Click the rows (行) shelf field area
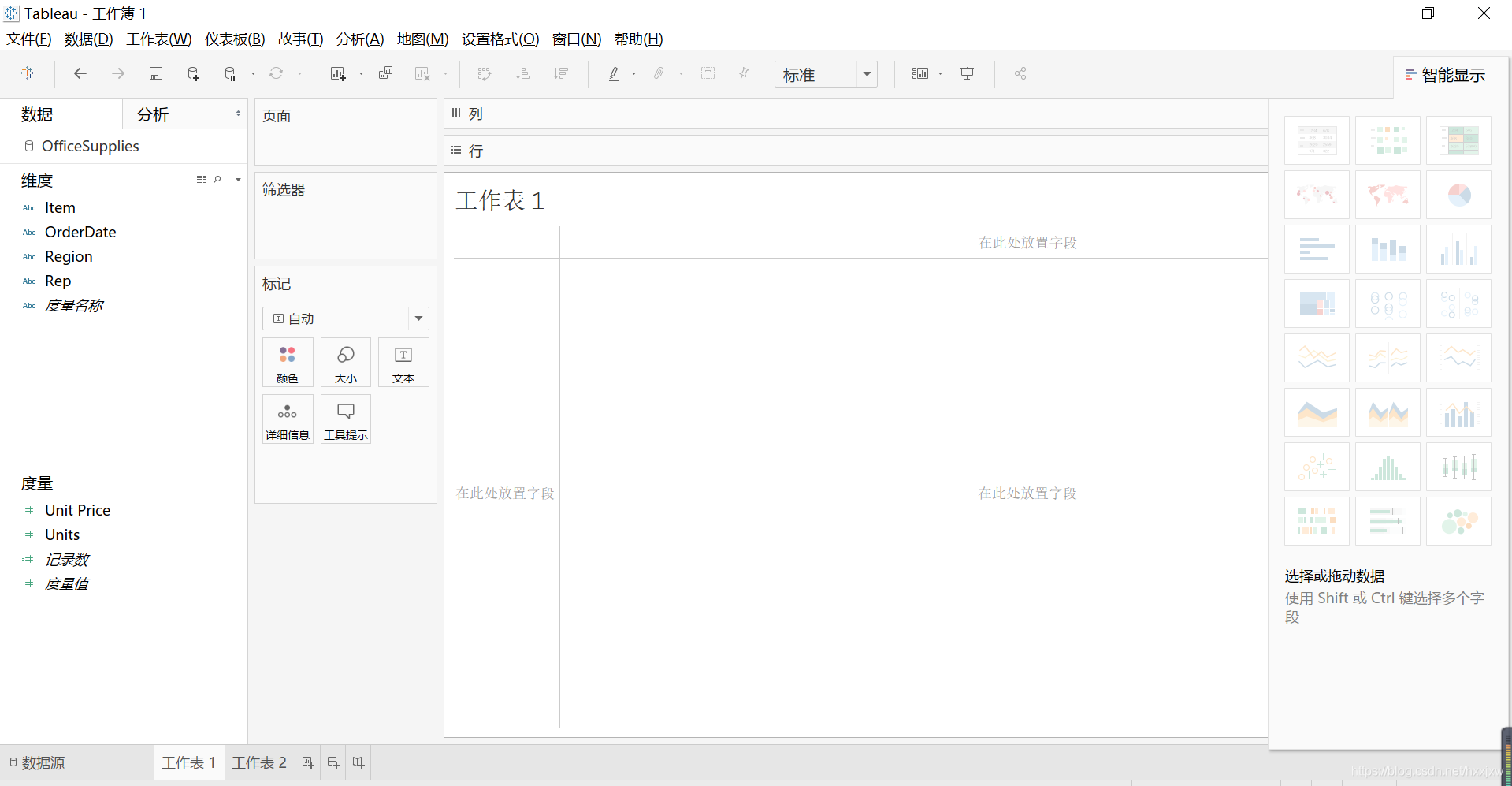1512x786 pixels. pos(927,151)
